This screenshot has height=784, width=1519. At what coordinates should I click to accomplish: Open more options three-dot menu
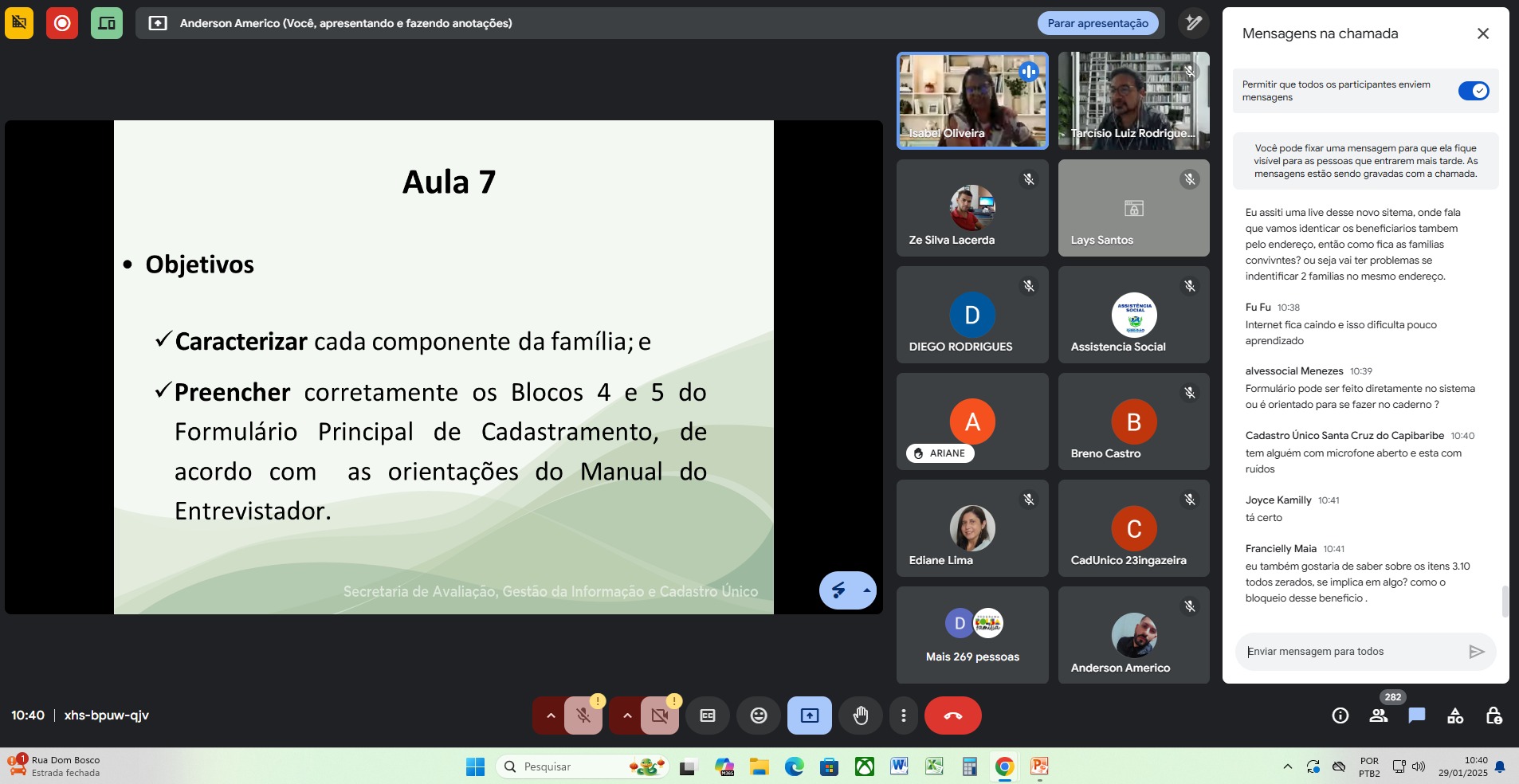point(903,715)
